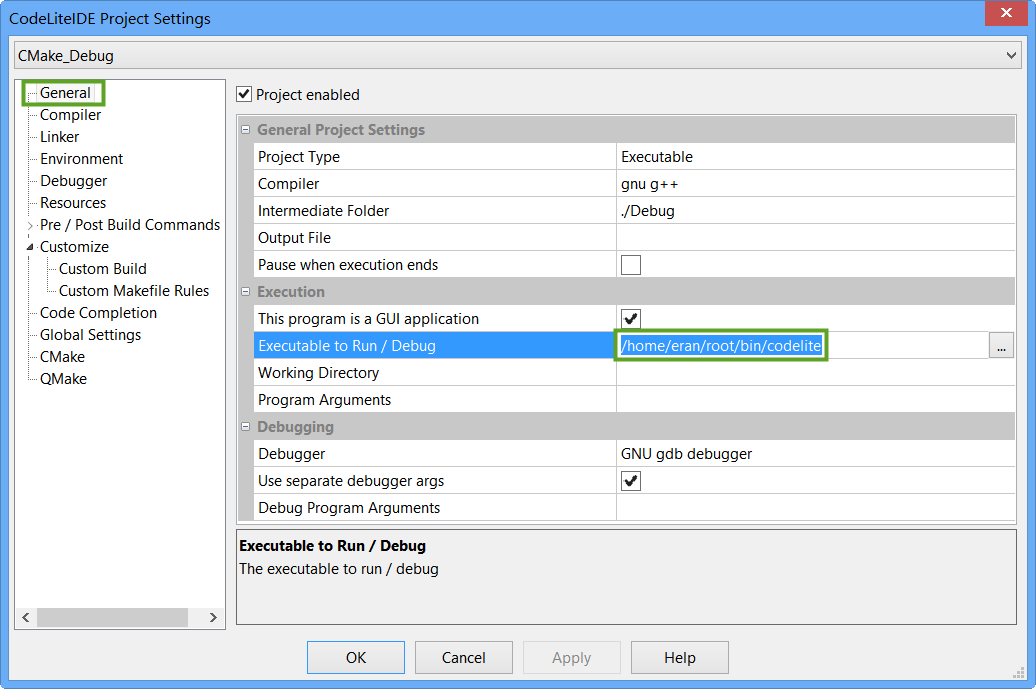Open the Custom Build page

(x=102, y=269)
